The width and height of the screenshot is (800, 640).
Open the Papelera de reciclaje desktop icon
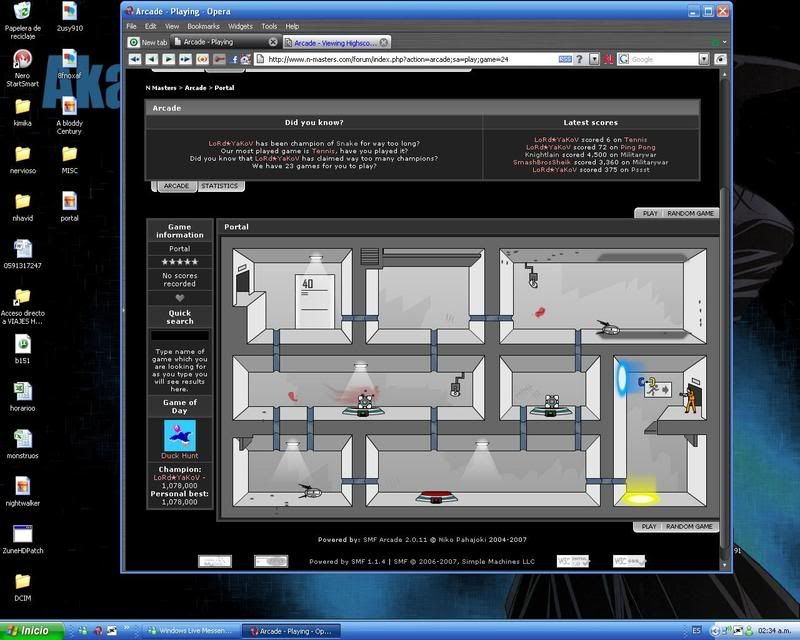22,20
